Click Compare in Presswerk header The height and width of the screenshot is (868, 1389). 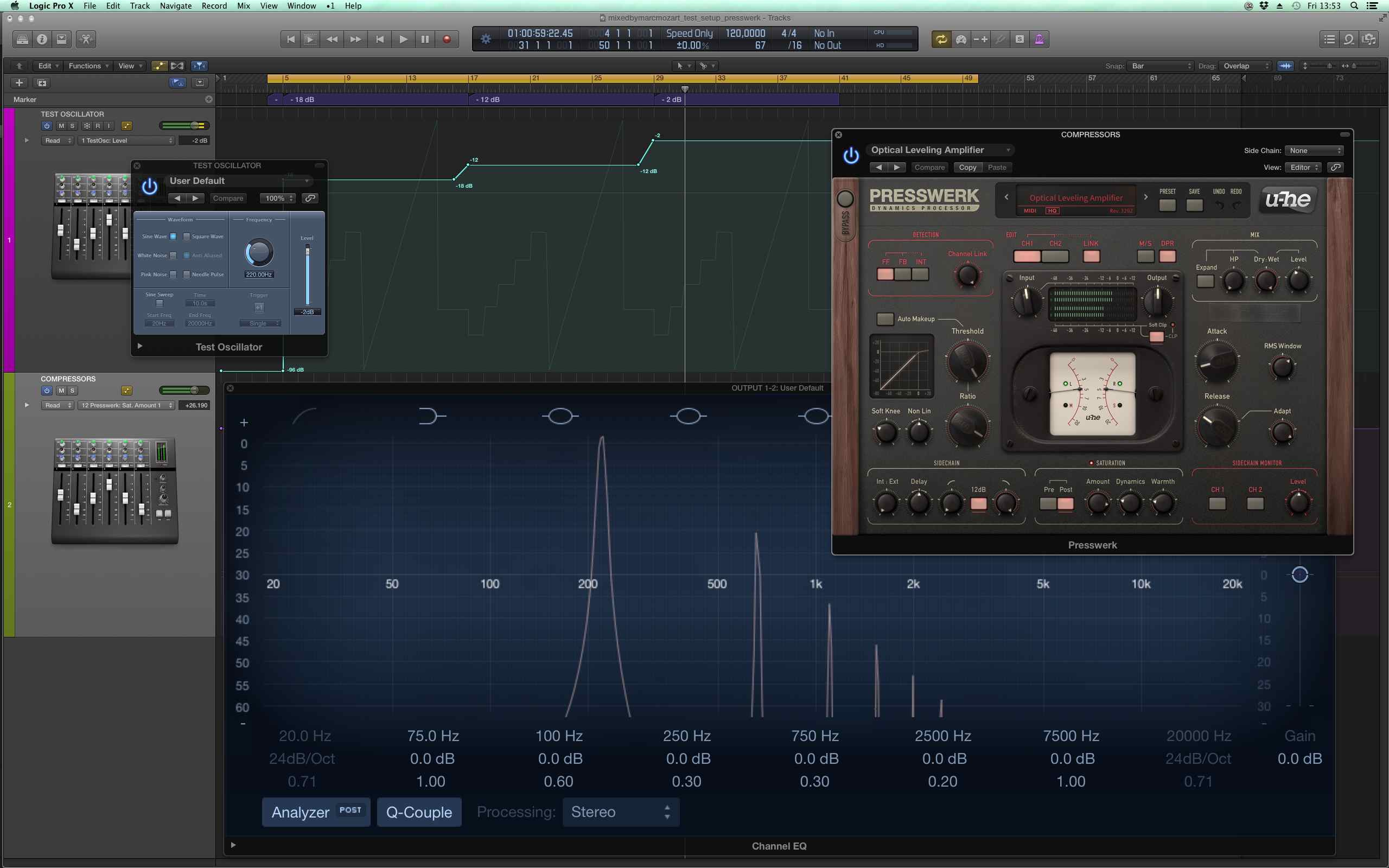929,167
